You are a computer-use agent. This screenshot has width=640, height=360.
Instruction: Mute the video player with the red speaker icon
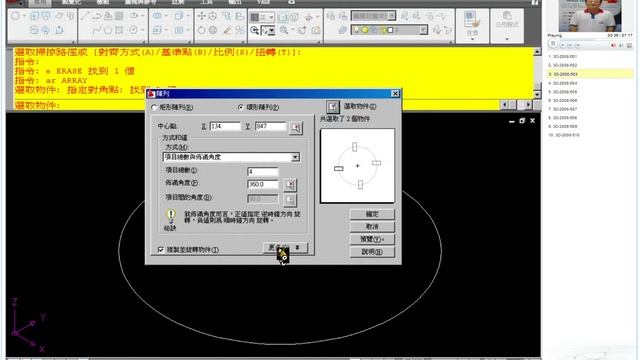613,45
